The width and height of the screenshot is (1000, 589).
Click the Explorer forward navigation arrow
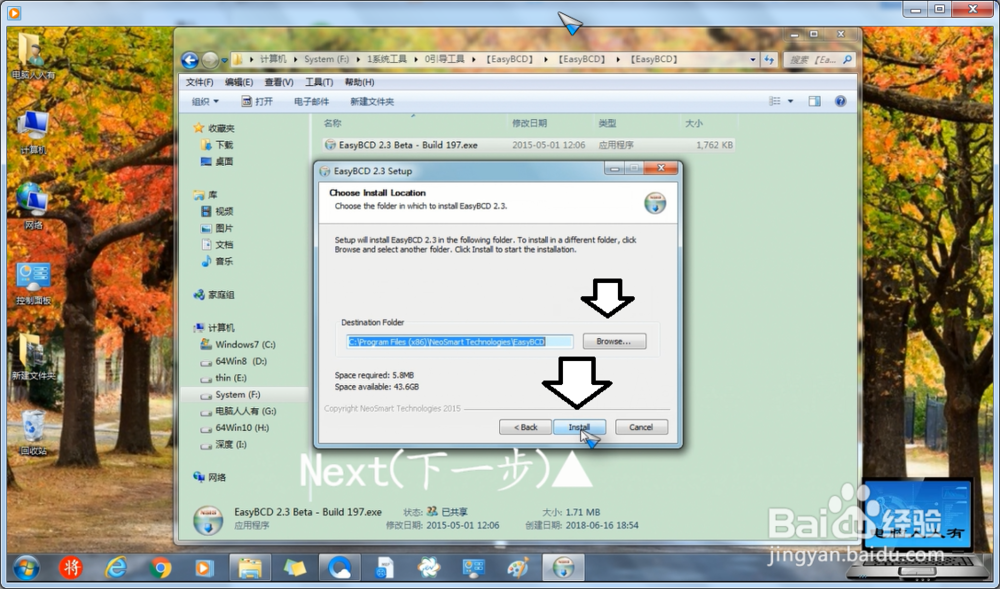pos(210,60)
